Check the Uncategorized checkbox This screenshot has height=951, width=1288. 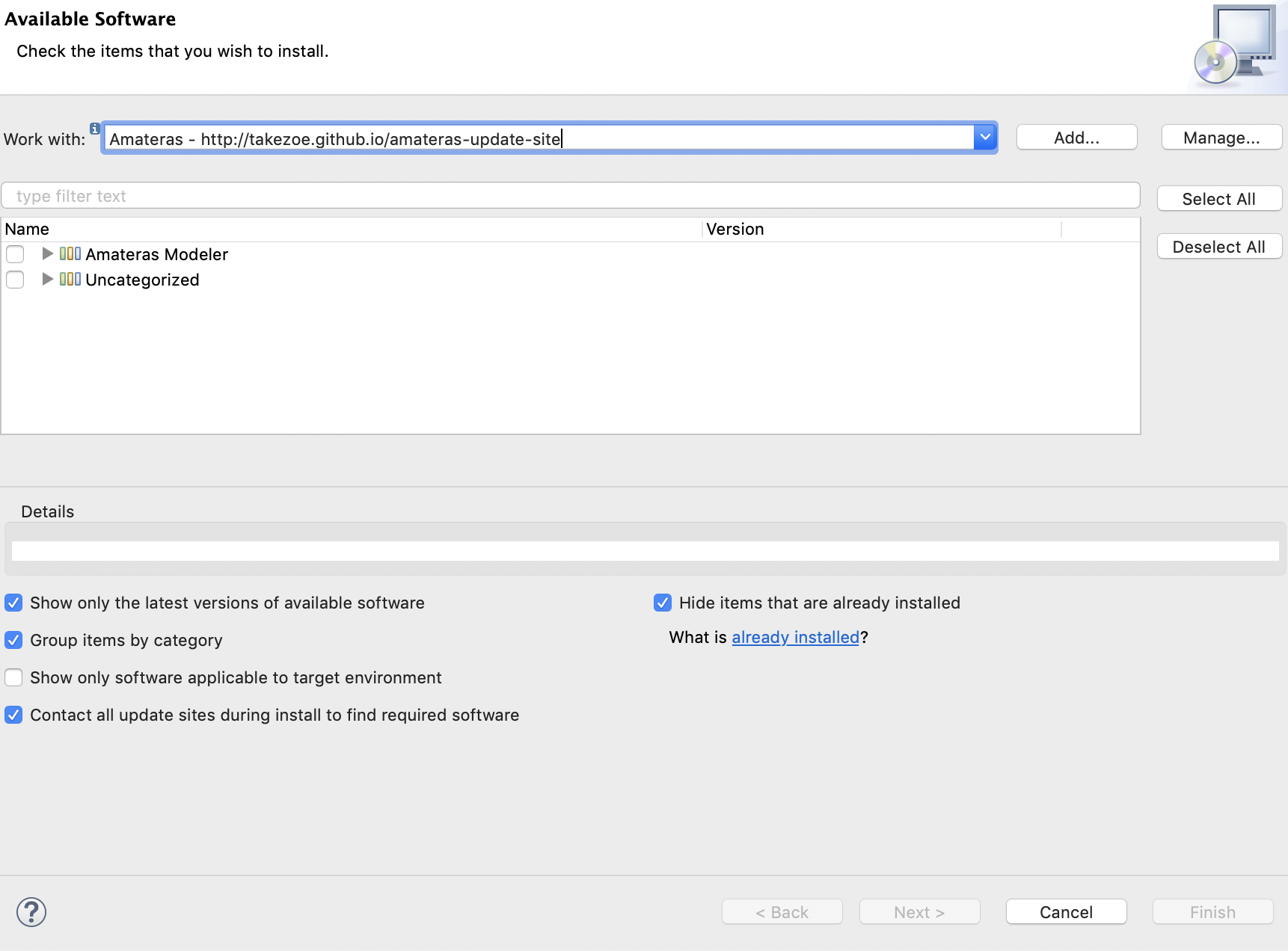(15, 280)
